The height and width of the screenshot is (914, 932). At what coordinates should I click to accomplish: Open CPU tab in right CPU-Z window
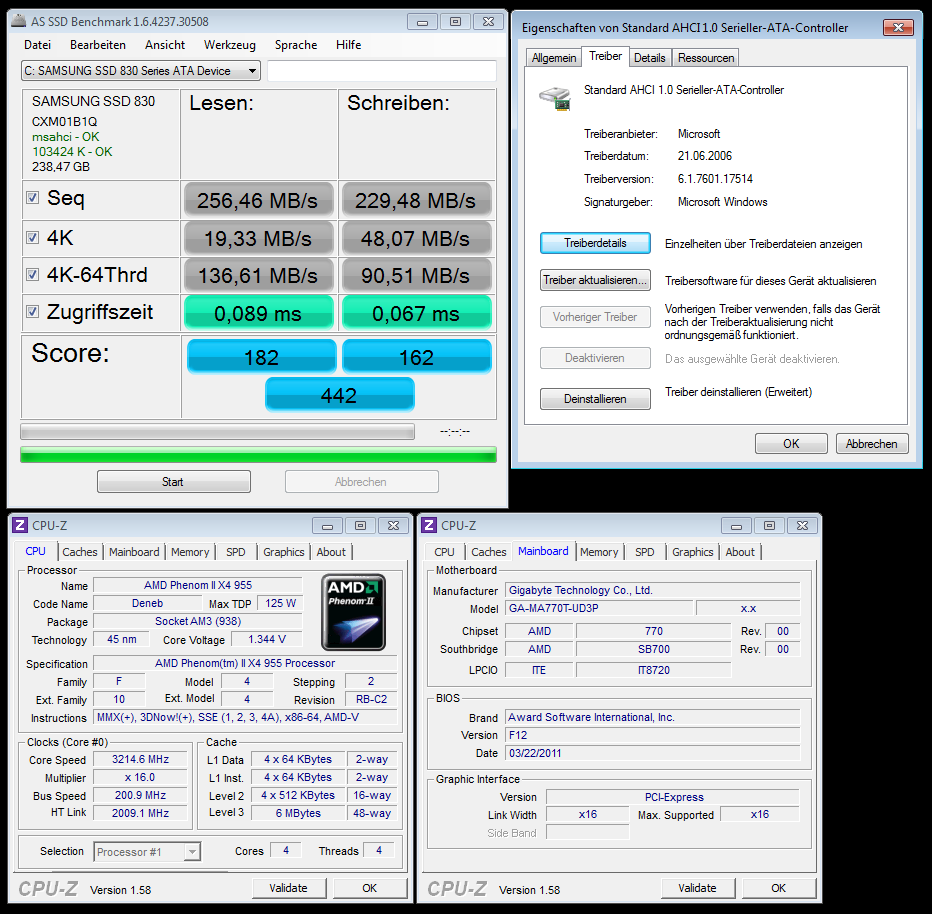coord(444,552)
